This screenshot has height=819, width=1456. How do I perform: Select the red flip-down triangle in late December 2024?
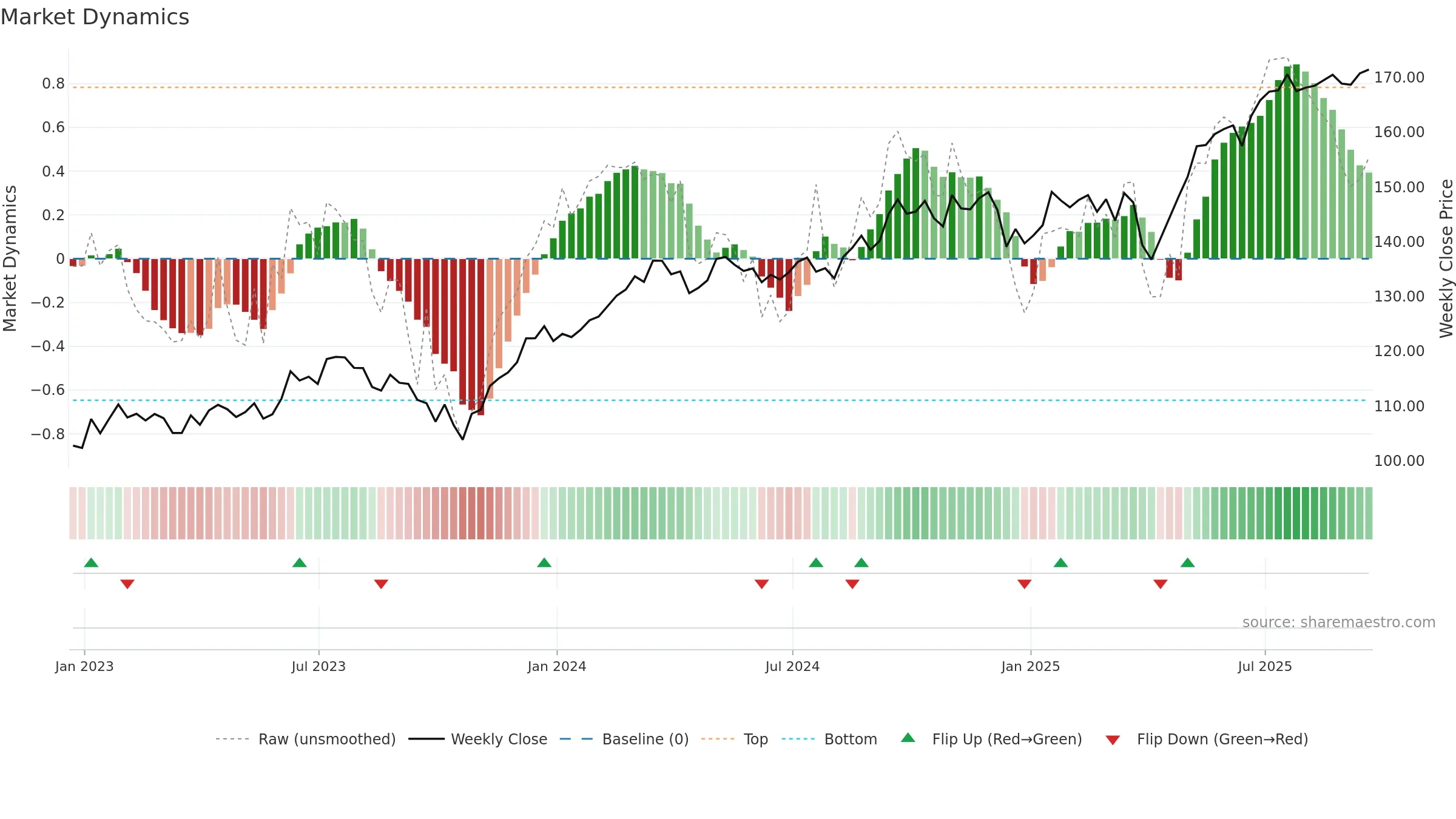tap(1025, 584)
